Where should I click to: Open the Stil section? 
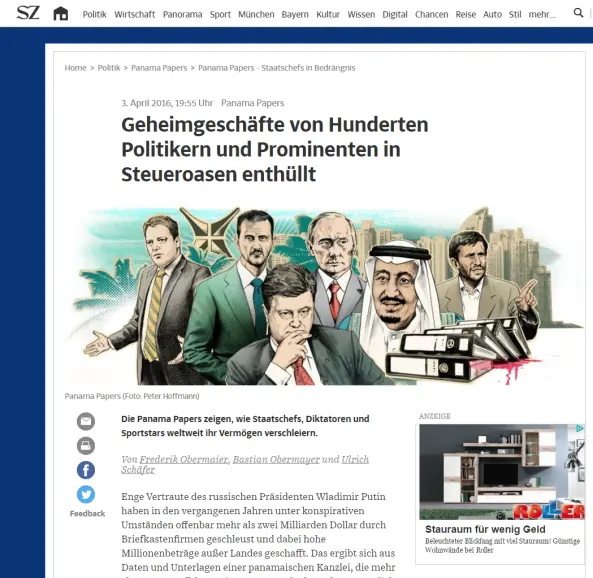[x=515, y=14]
